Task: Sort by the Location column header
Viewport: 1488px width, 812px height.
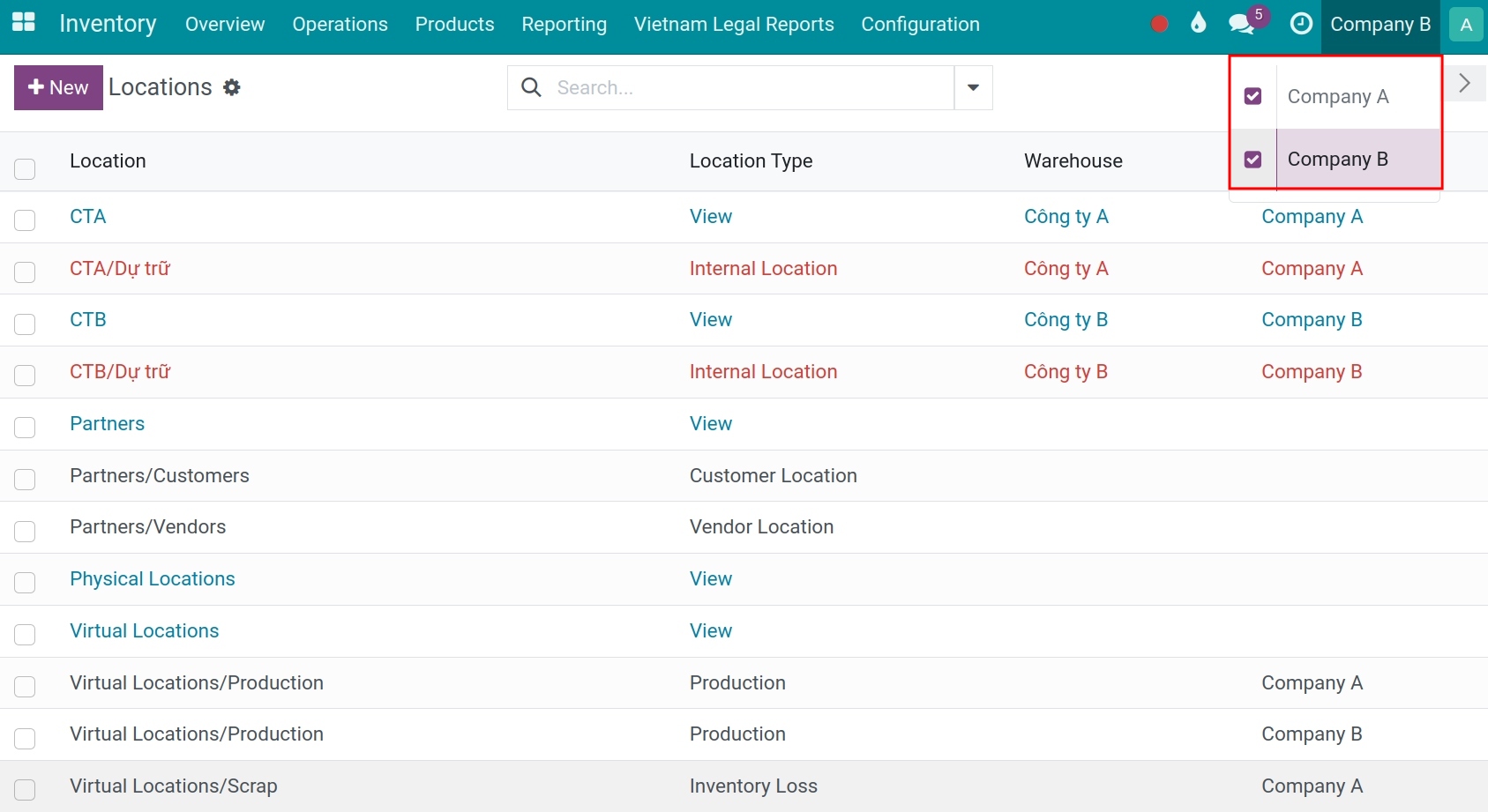Action: click(x=108, y=161)
